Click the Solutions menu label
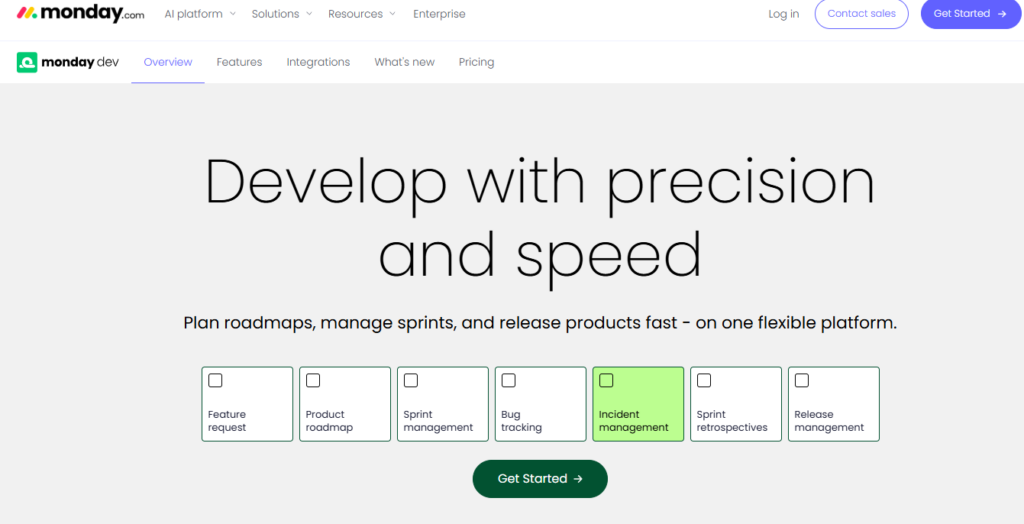The image size is (1024, 524). [276, 14]
